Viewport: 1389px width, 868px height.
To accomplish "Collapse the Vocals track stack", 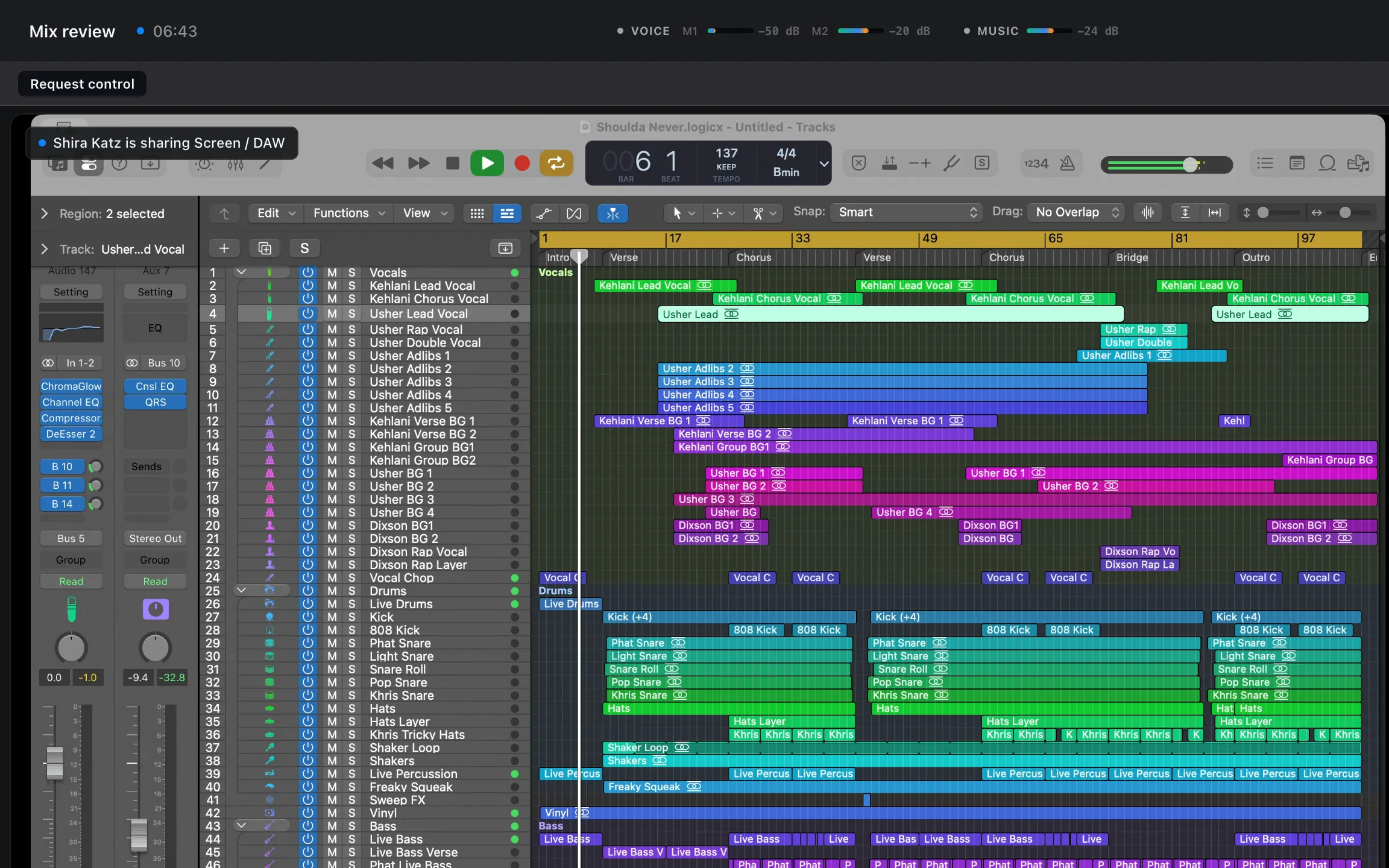I will (241, 272).
